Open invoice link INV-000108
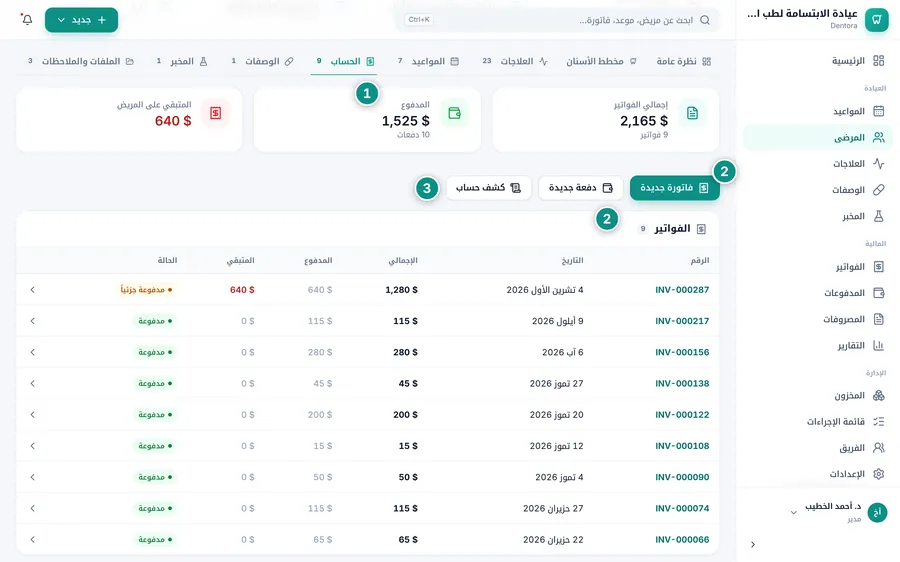This screenshot has width=900, height=562. coord(682,445)
